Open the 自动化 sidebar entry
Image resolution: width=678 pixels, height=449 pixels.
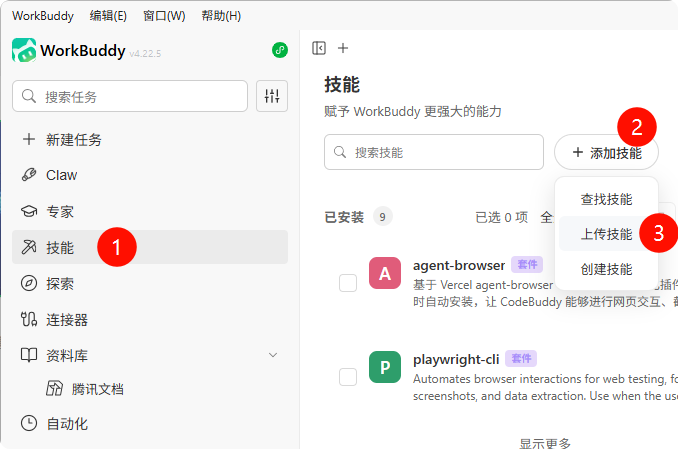pyautogui.click(x=150, y=423)
